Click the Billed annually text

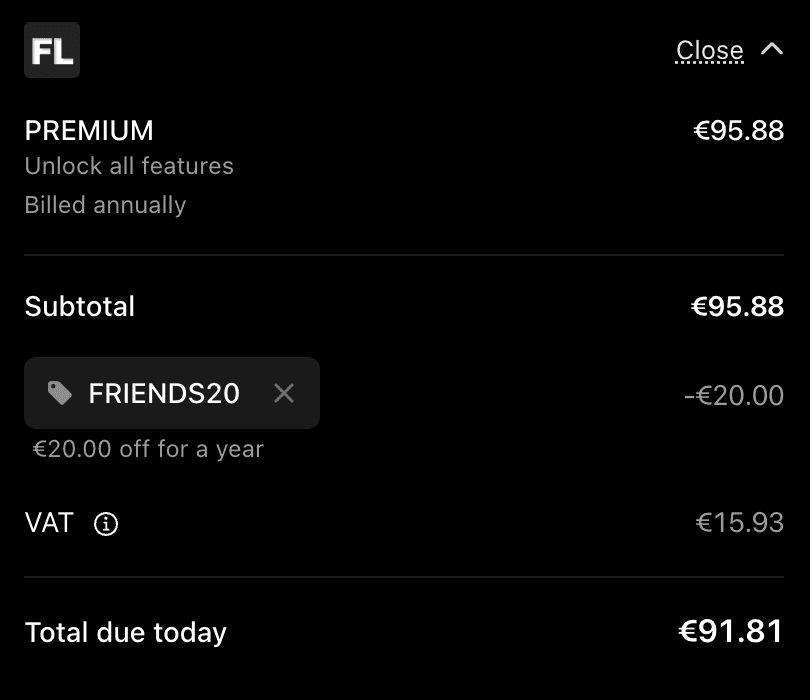(105, 205)
